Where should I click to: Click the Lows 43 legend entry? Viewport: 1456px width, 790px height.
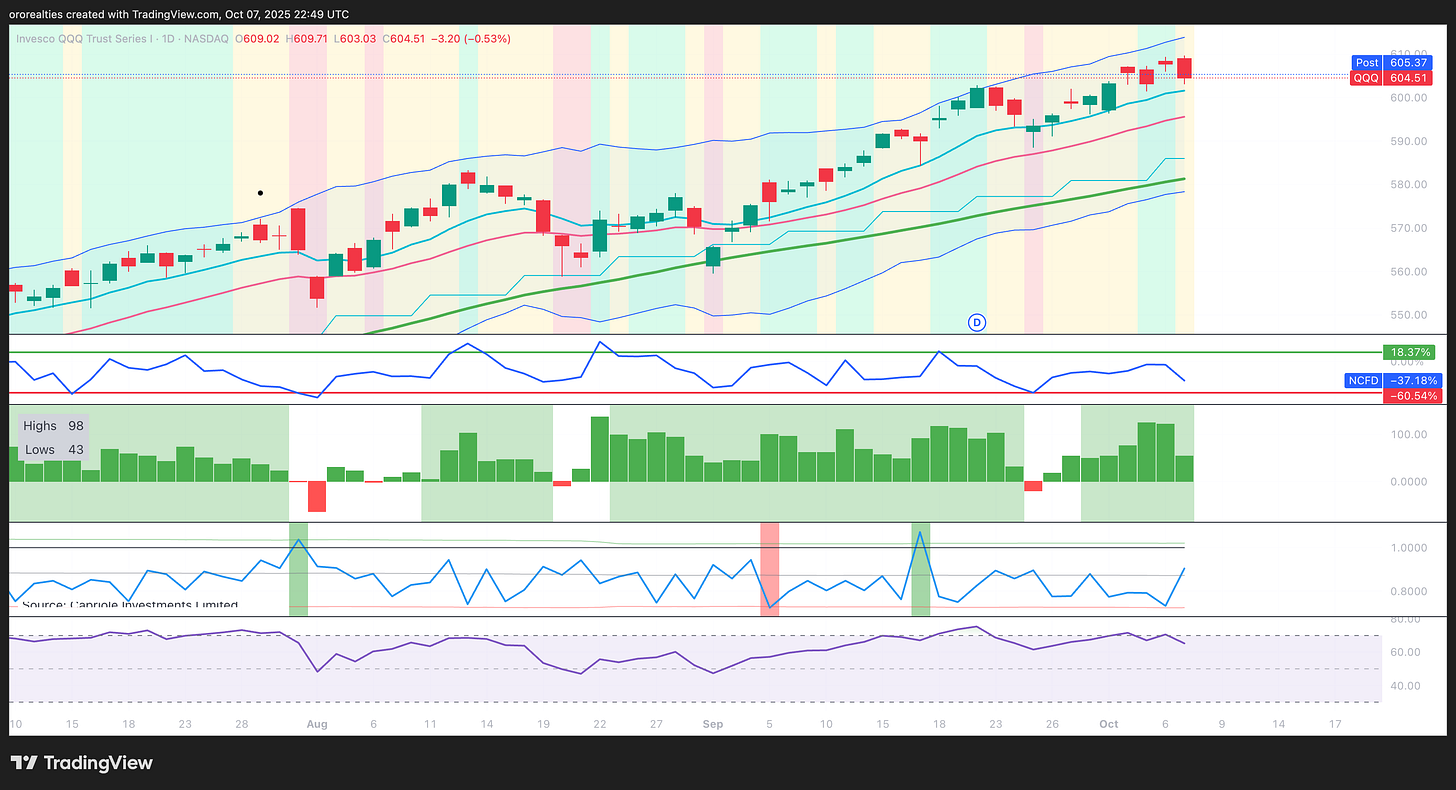point(54,450)
